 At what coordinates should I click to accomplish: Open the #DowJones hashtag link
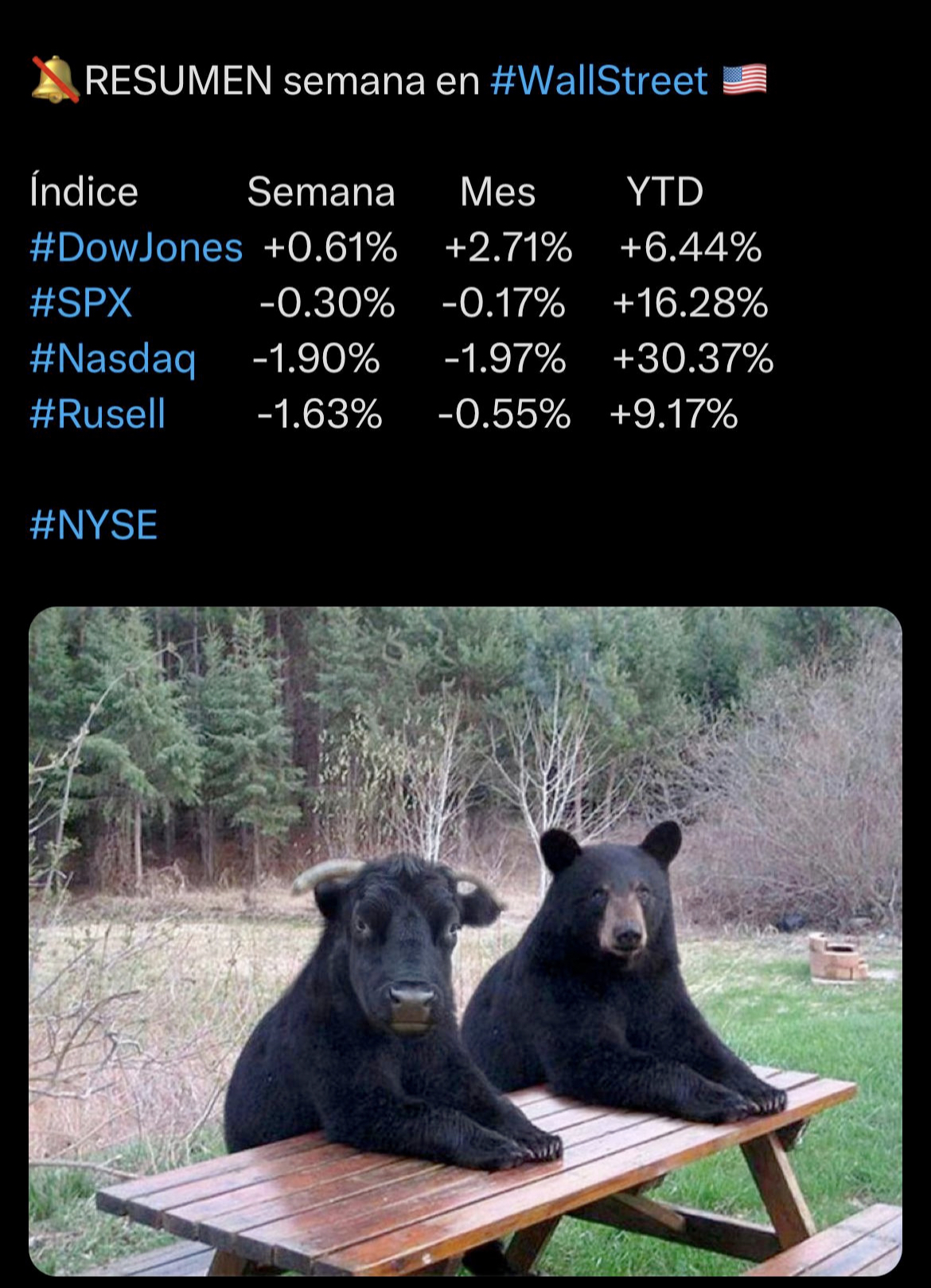pos(136,247)
